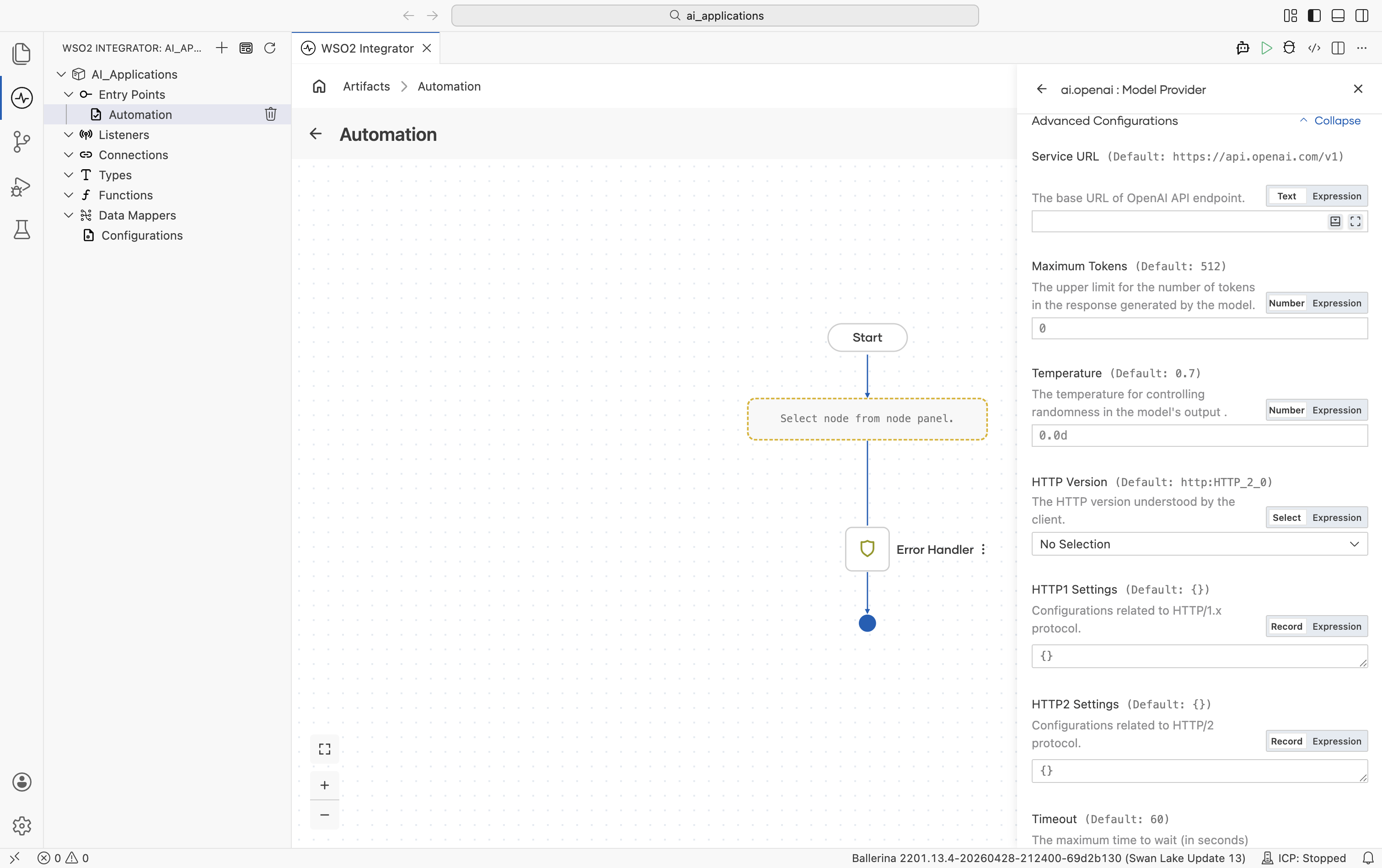Expand the Listeners section
This screenshot has height=868, width=1382.
click(x=68, y=135)
